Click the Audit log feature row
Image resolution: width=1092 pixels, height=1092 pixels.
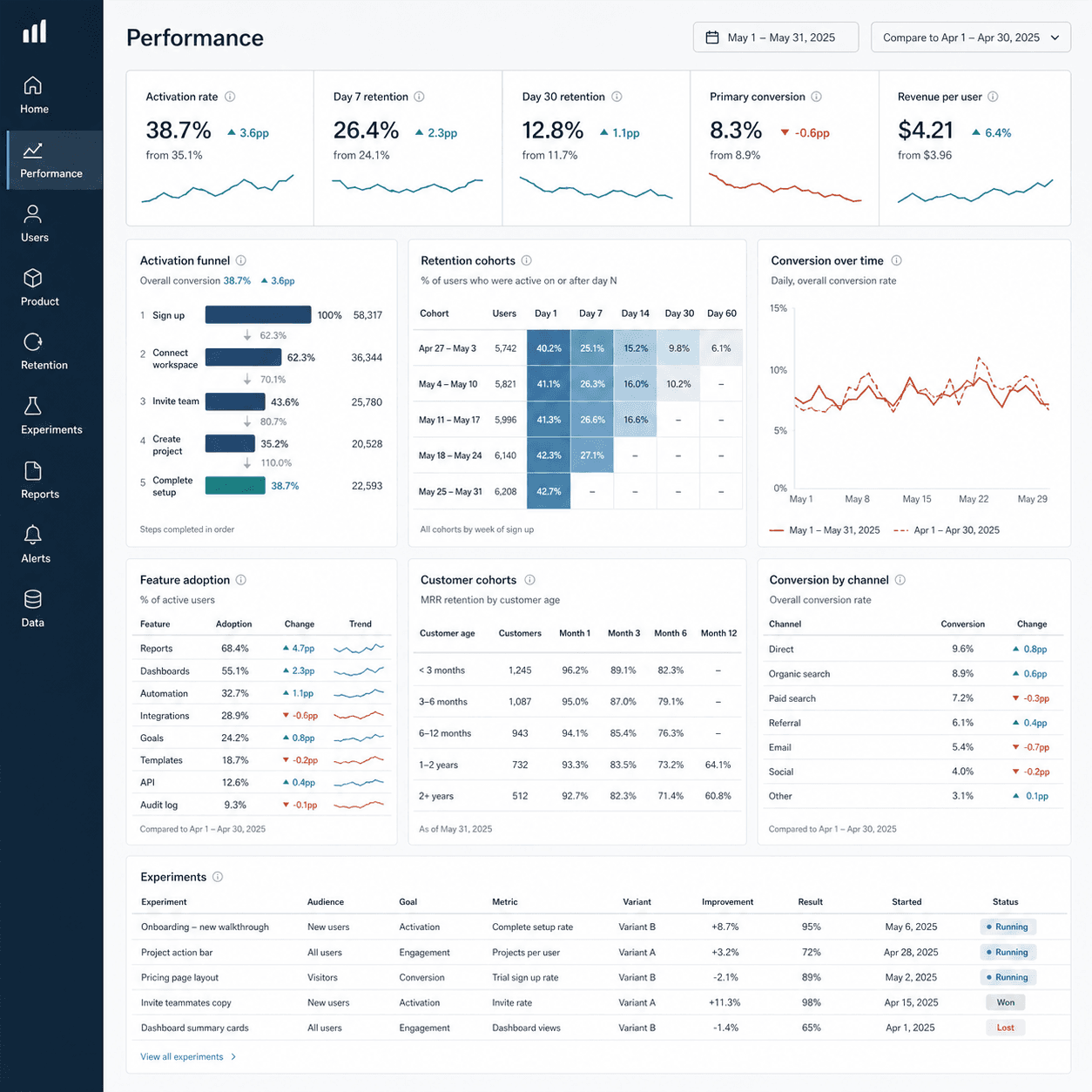coord(261,805)
